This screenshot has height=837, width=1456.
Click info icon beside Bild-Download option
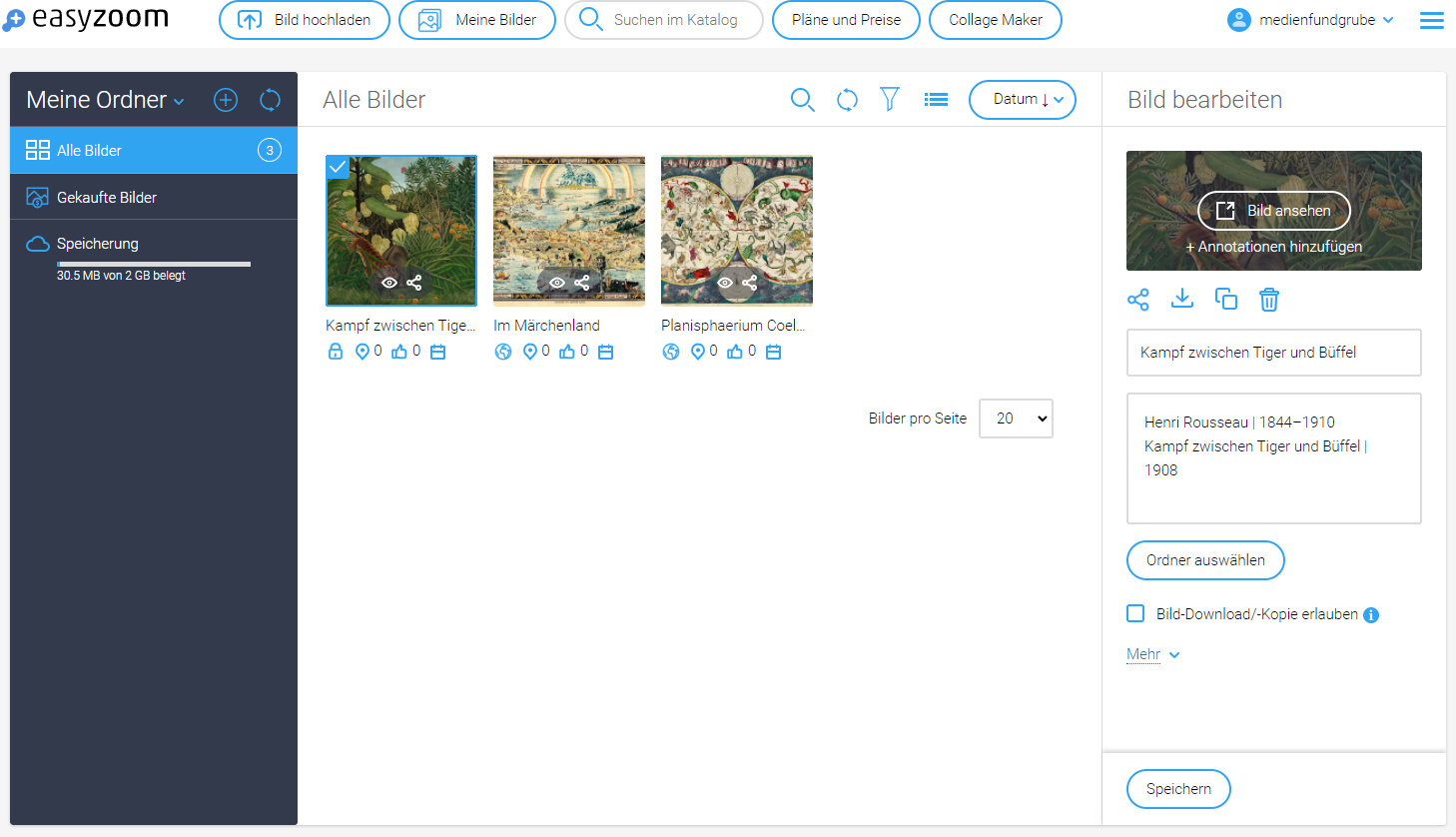(1371, 615)
